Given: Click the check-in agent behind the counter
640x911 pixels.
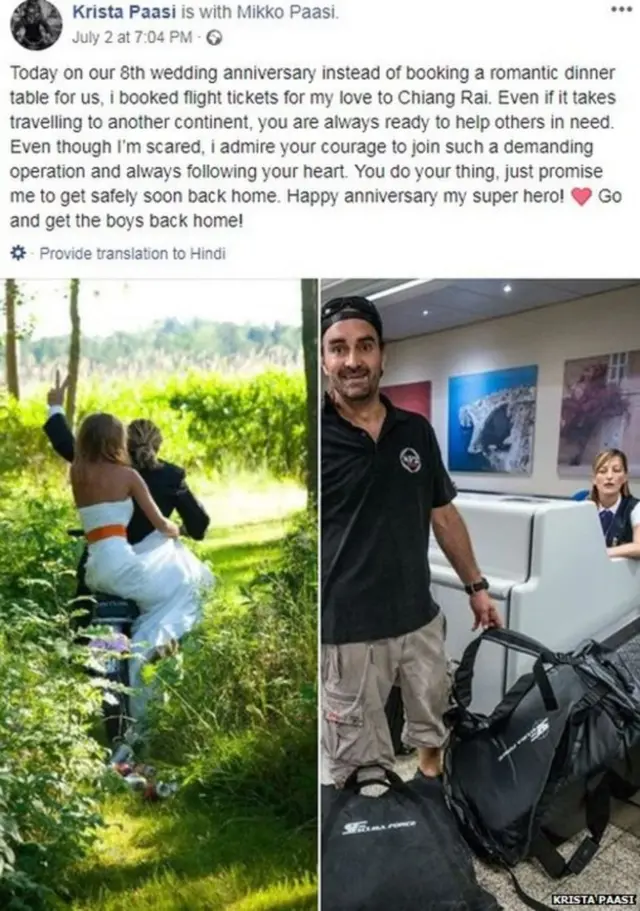Looking at the screenshot, I should click(613, 503).
